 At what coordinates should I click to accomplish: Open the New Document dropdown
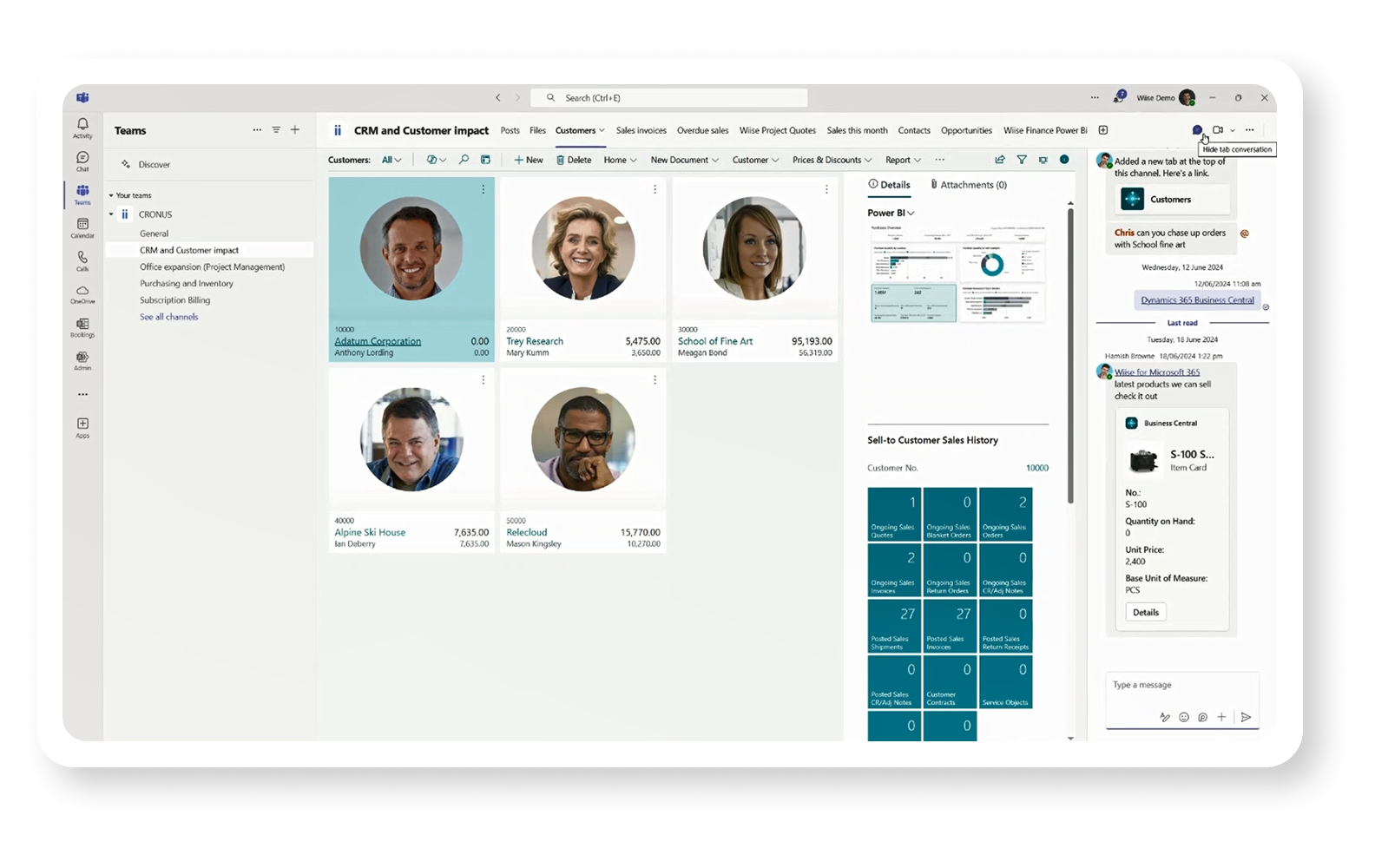pyautogui.click(x=684, y=160)
